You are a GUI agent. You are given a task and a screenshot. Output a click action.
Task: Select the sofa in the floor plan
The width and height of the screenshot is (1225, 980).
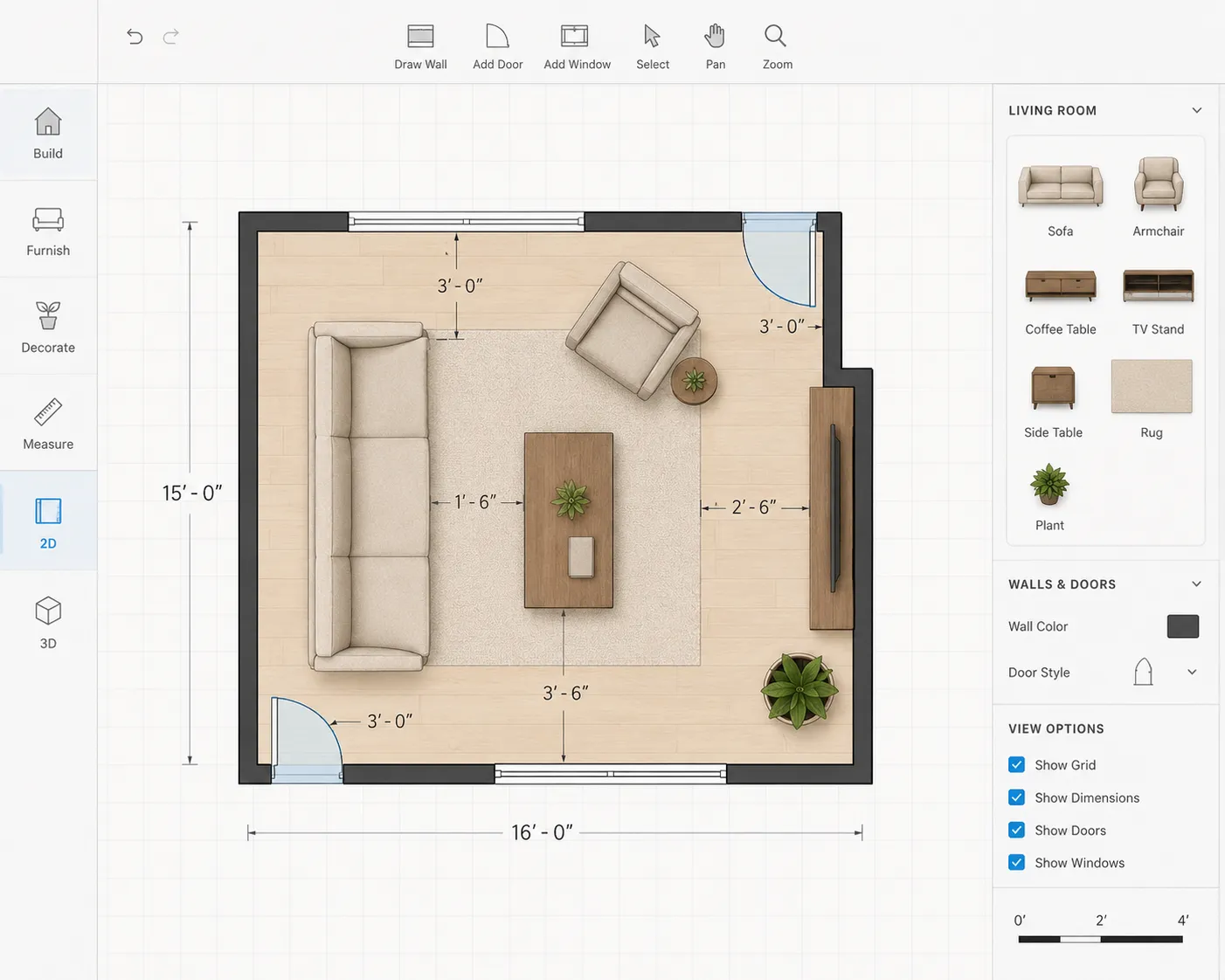(x=370, y=496)
